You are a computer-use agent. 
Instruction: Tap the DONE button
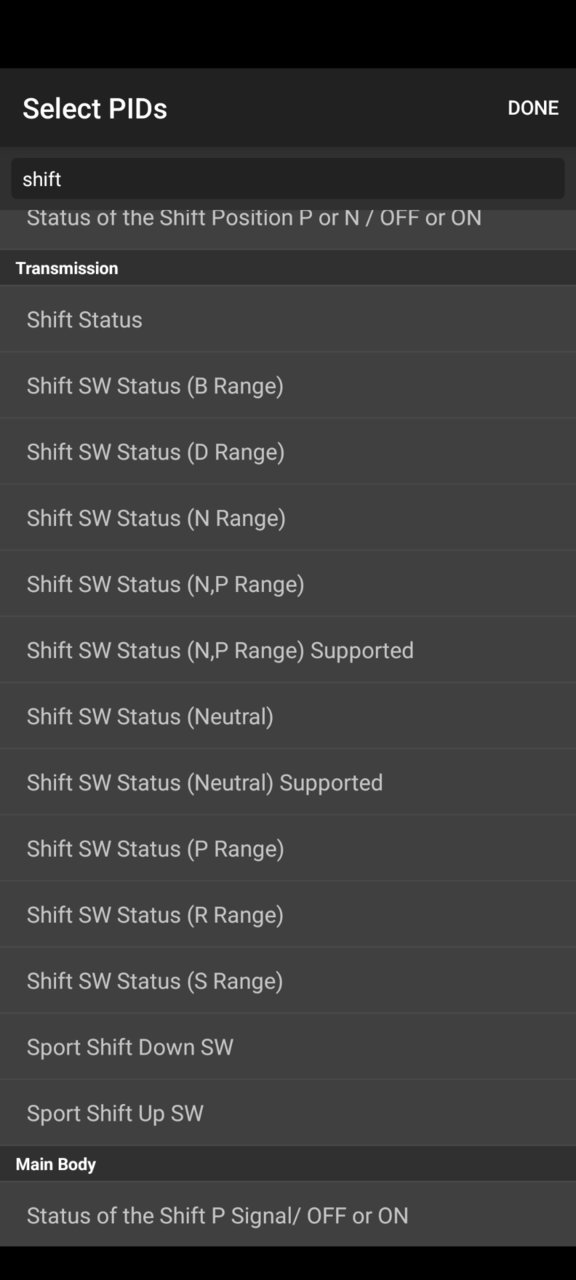pos(532,108)
